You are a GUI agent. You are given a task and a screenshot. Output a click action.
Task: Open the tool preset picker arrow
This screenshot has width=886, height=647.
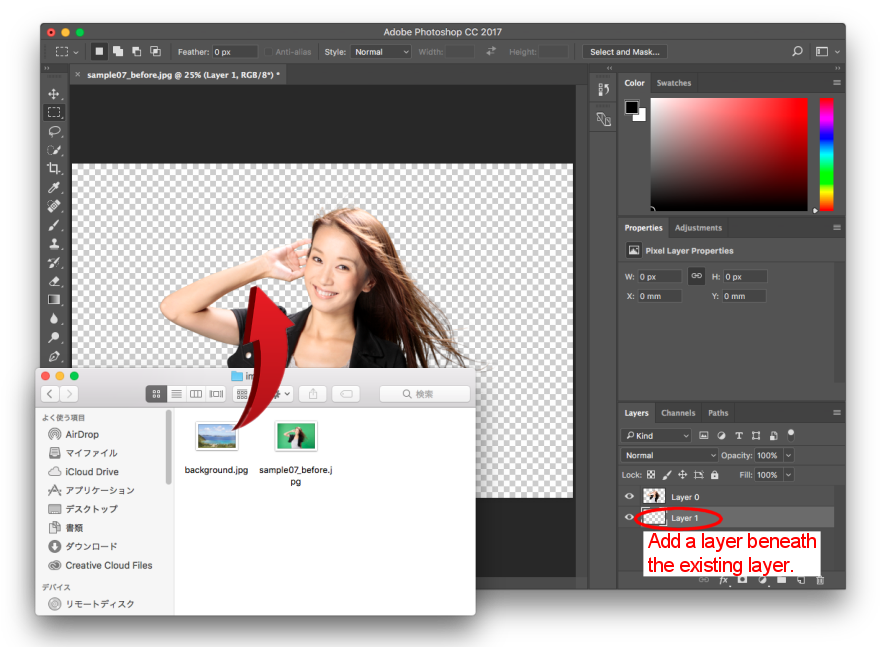(76, 52)
